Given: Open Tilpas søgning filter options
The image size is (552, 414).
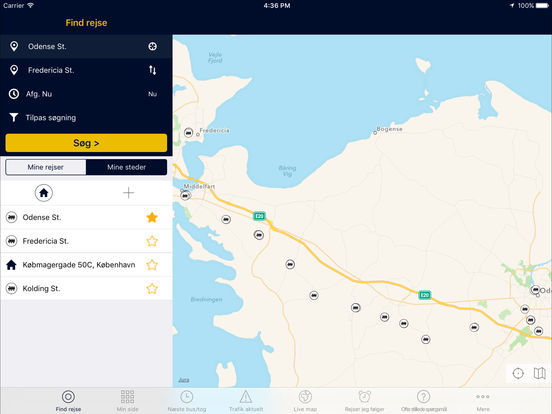Looking at the screenshot, I should tap(86, 118).
